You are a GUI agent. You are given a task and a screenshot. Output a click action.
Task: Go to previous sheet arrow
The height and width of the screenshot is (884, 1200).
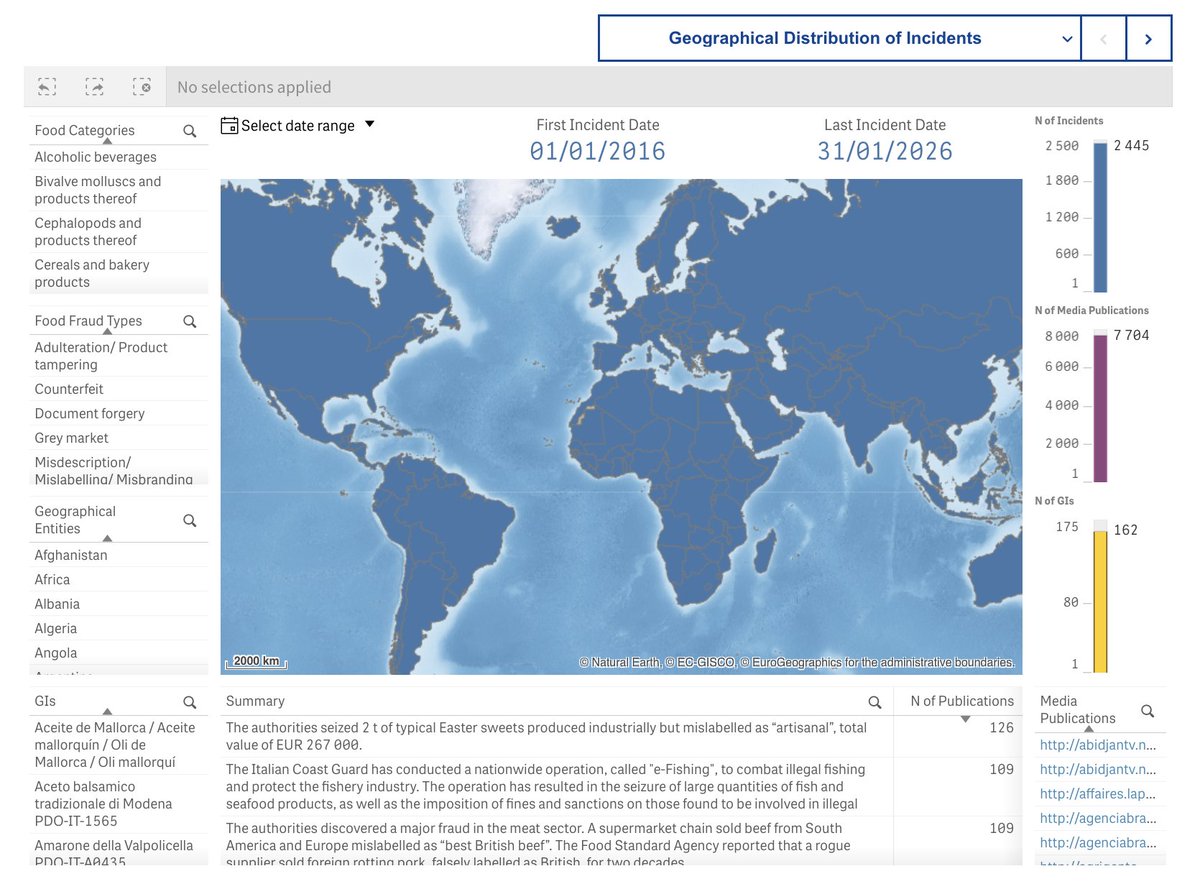click(1104, 39)
